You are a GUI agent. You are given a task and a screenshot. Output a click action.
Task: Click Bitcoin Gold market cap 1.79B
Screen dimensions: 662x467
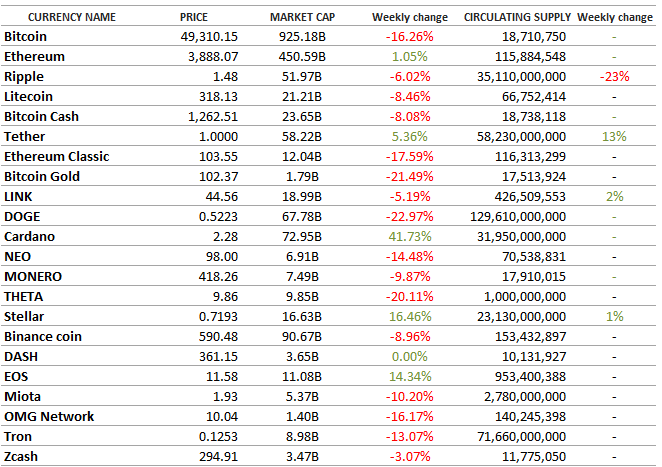(302, 176)
